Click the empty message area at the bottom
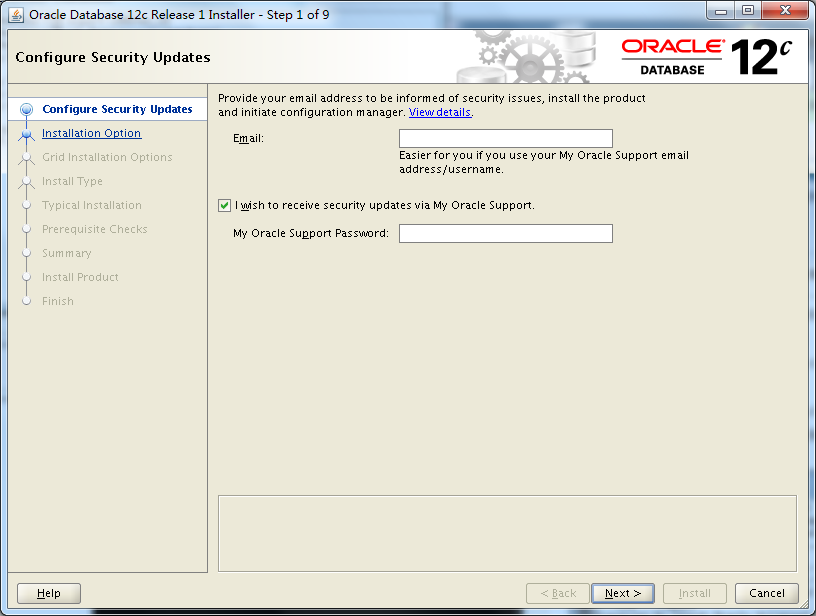This screenshot has height=616, width=816. tap(507, 533)
